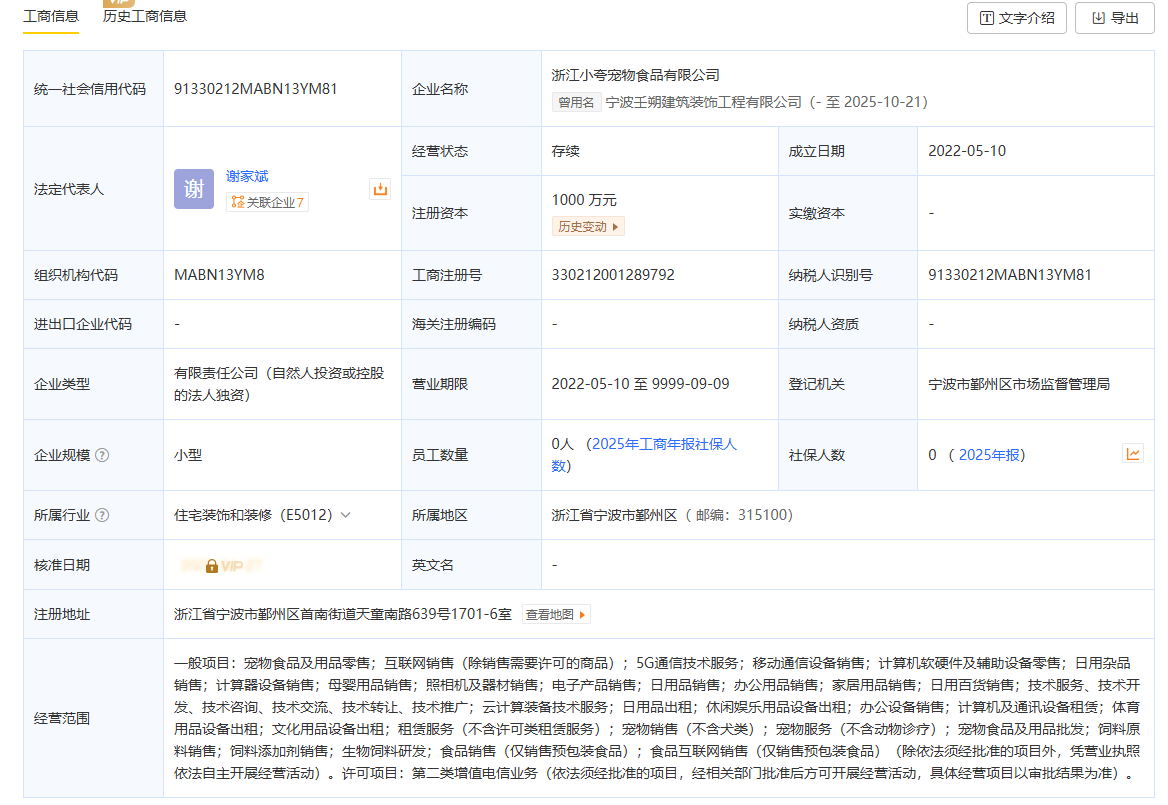Expand 历史变动 under registered capital
Viewport: 1168px width, 805px height.
point(588,226)
